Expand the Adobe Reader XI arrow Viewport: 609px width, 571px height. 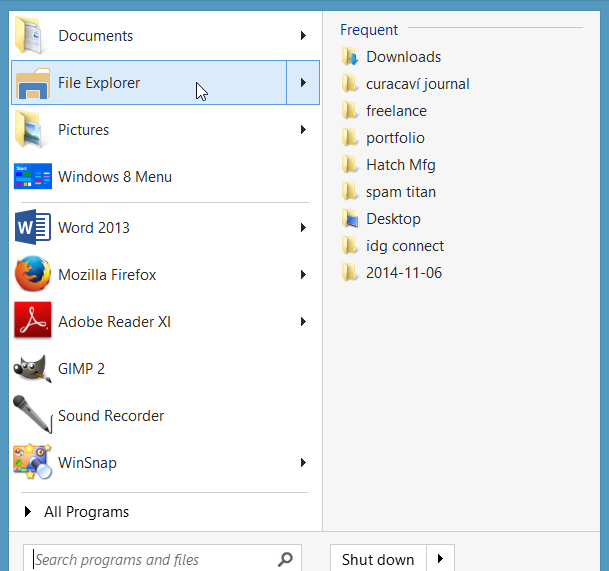[x=303, y=321]
